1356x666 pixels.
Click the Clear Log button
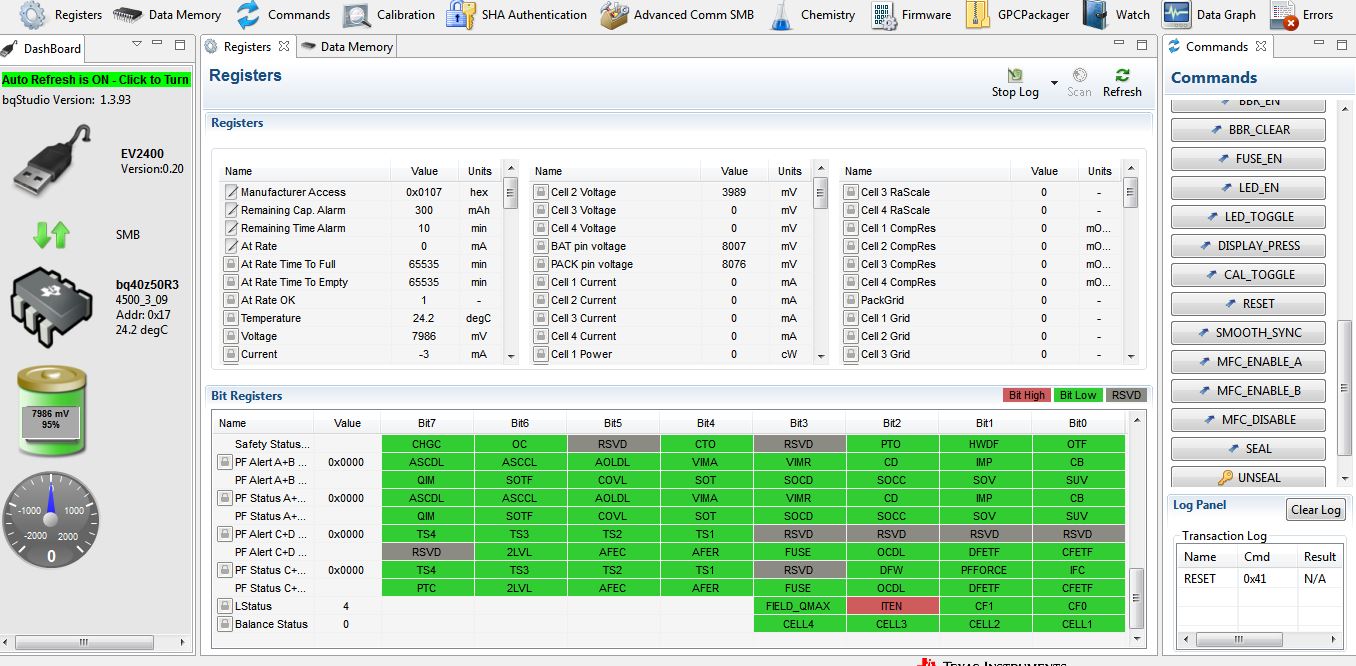1315,510
